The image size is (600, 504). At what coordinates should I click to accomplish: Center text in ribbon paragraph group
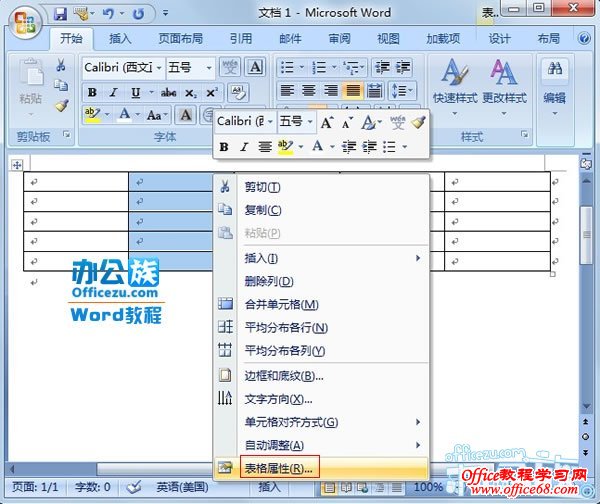pyautogui.click(x=309, y=91)
